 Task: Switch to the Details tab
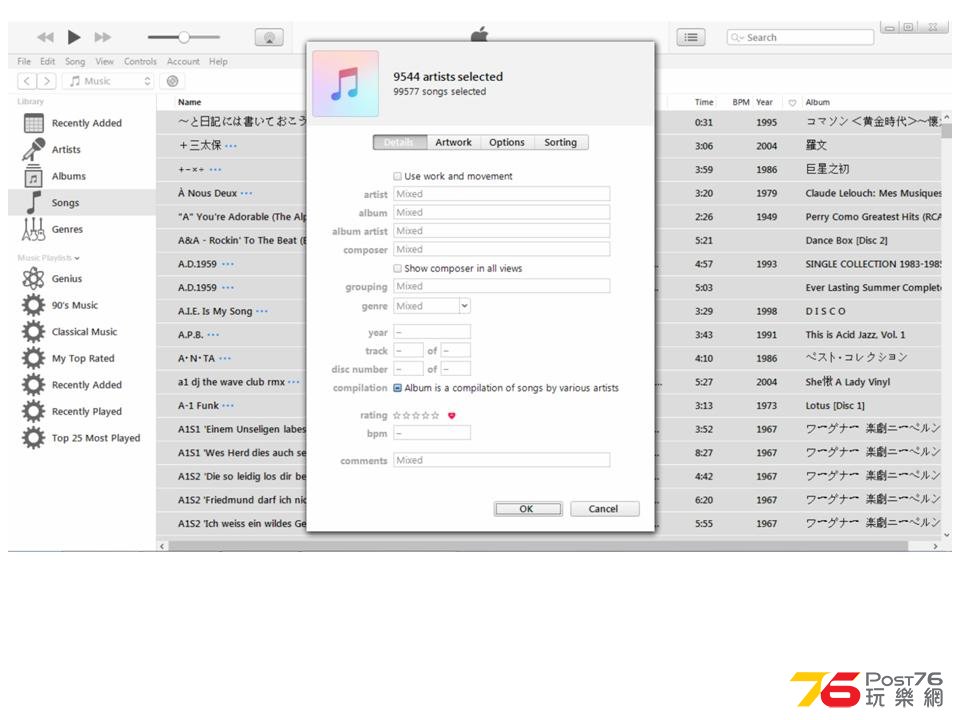[x=400, y=142]
